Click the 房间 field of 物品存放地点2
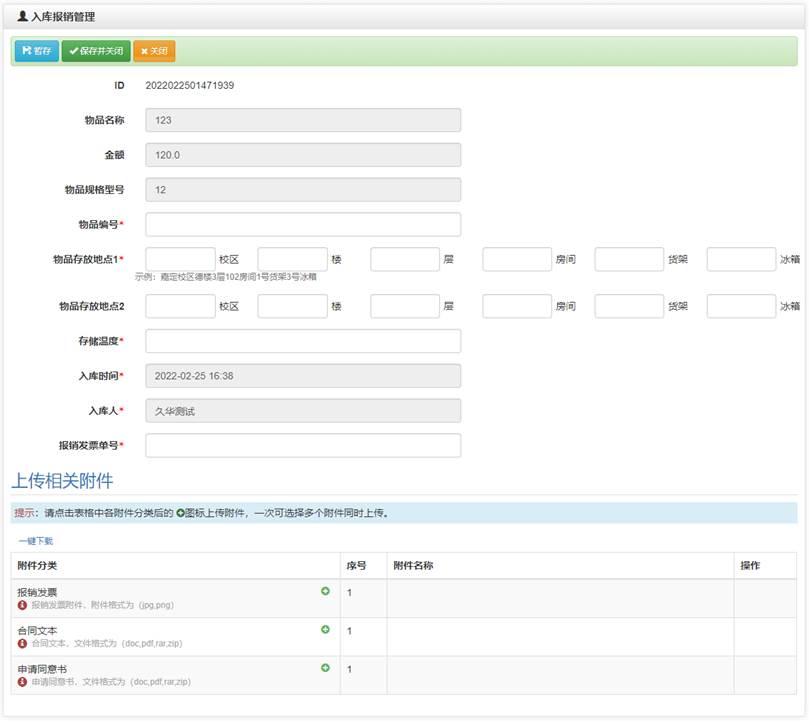809x721 pixels. tap(517, 306)
